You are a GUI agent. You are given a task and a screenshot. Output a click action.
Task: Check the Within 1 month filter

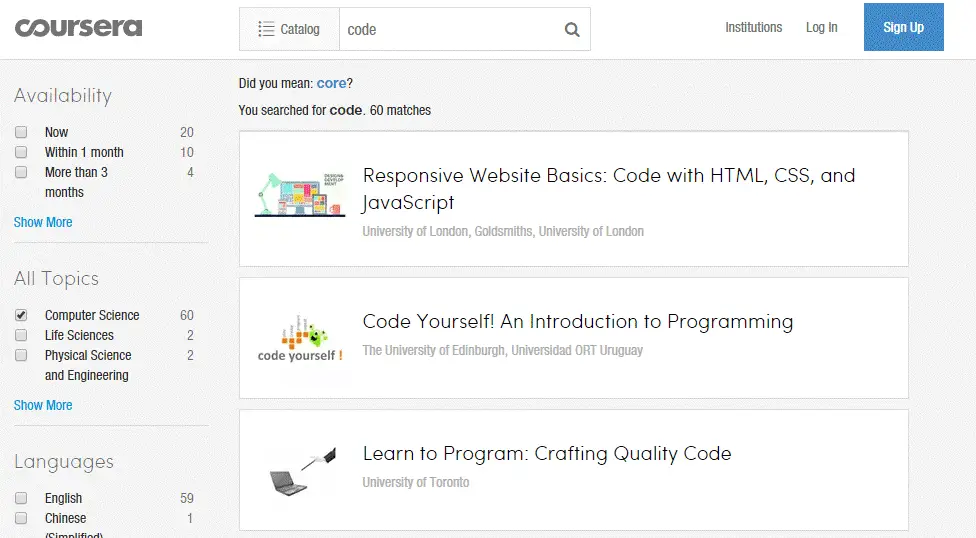click(21, 152)
